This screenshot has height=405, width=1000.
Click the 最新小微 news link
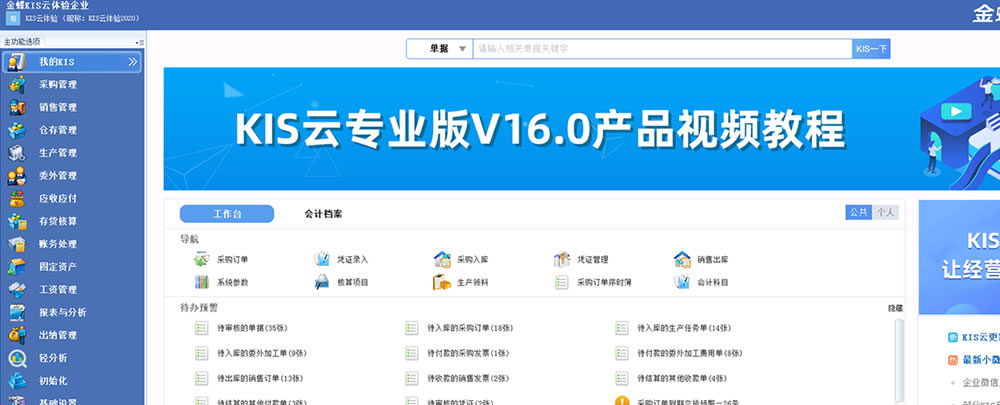tap(981, 360)
